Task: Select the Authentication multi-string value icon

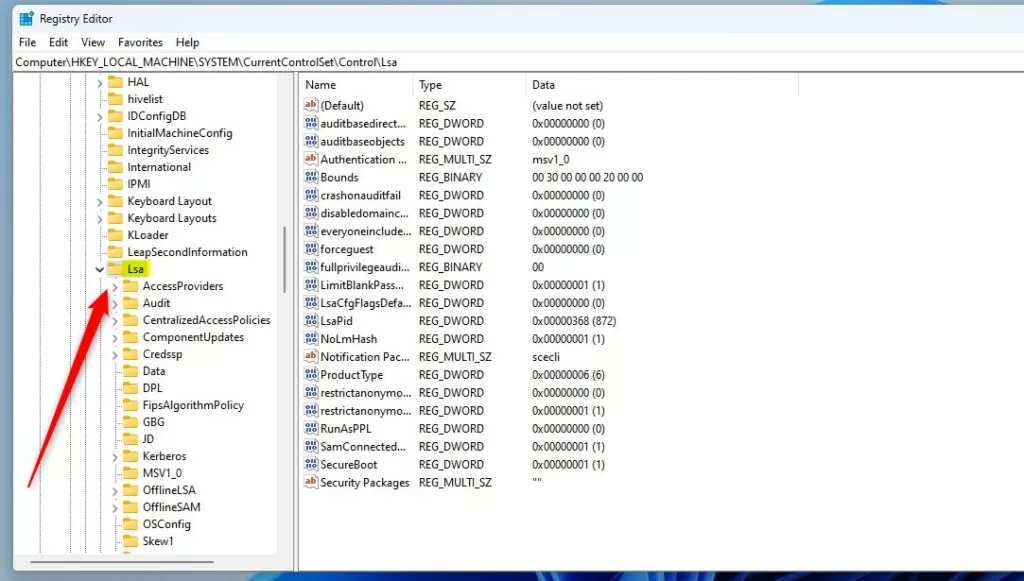Action: 311,159
